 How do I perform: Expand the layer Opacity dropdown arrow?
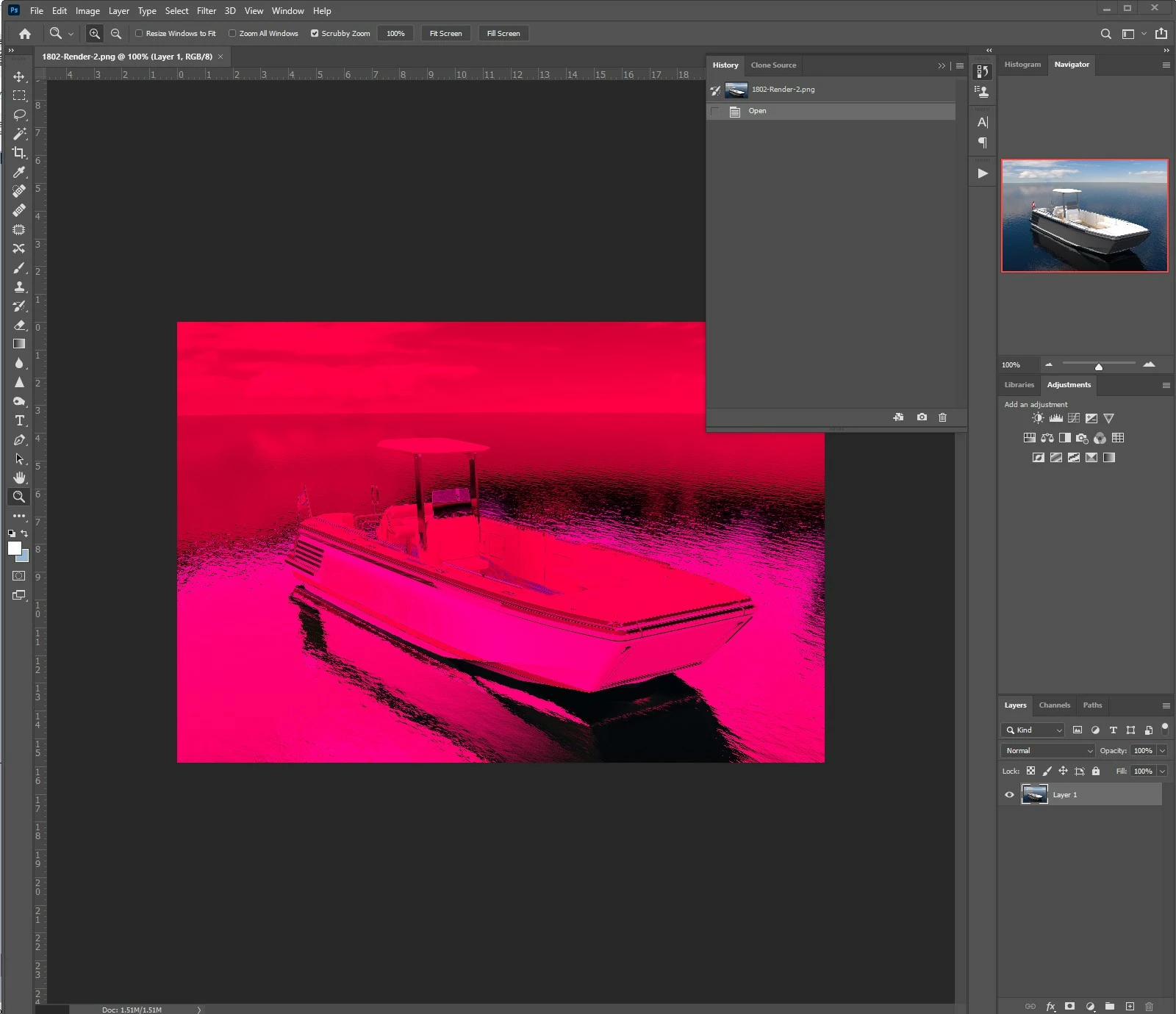point(1162,750)
